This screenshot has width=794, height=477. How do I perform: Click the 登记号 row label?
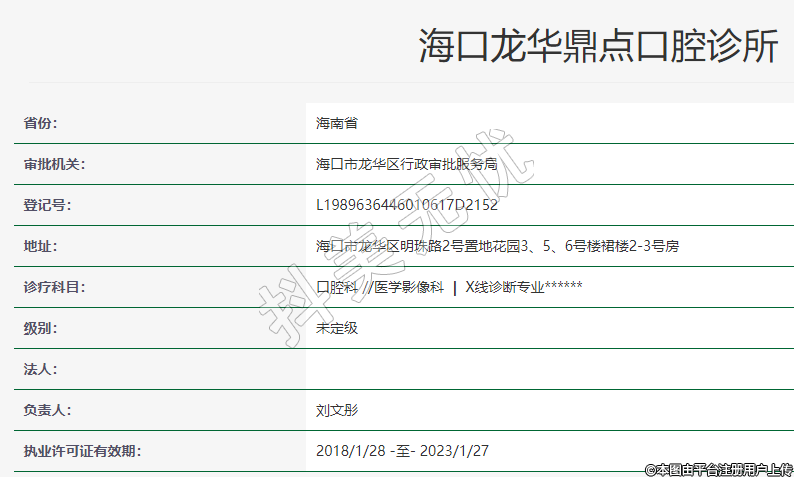click(47, 205)
